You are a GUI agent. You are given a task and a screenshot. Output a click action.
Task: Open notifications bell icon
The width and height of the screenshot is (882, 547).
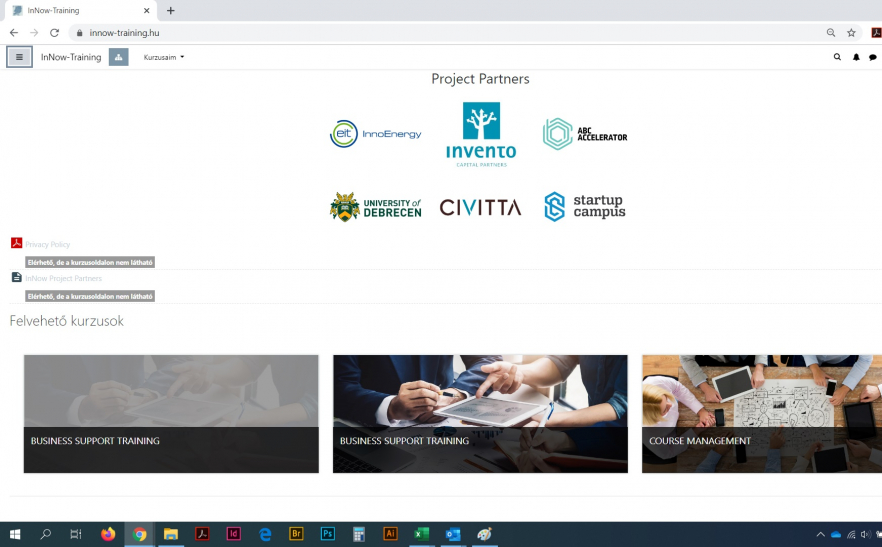[x=856, y=57]
